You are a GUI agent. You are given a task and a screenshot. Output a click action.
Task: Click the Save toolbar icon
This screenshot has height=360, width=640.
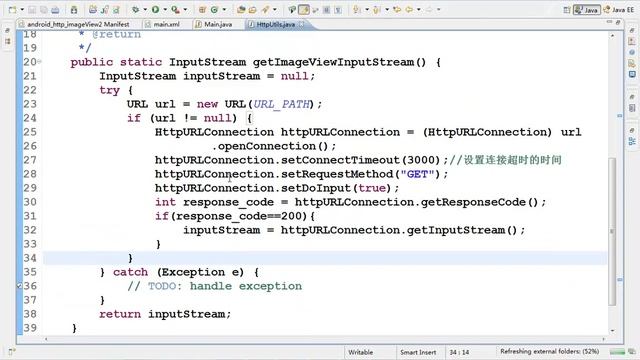32,9
